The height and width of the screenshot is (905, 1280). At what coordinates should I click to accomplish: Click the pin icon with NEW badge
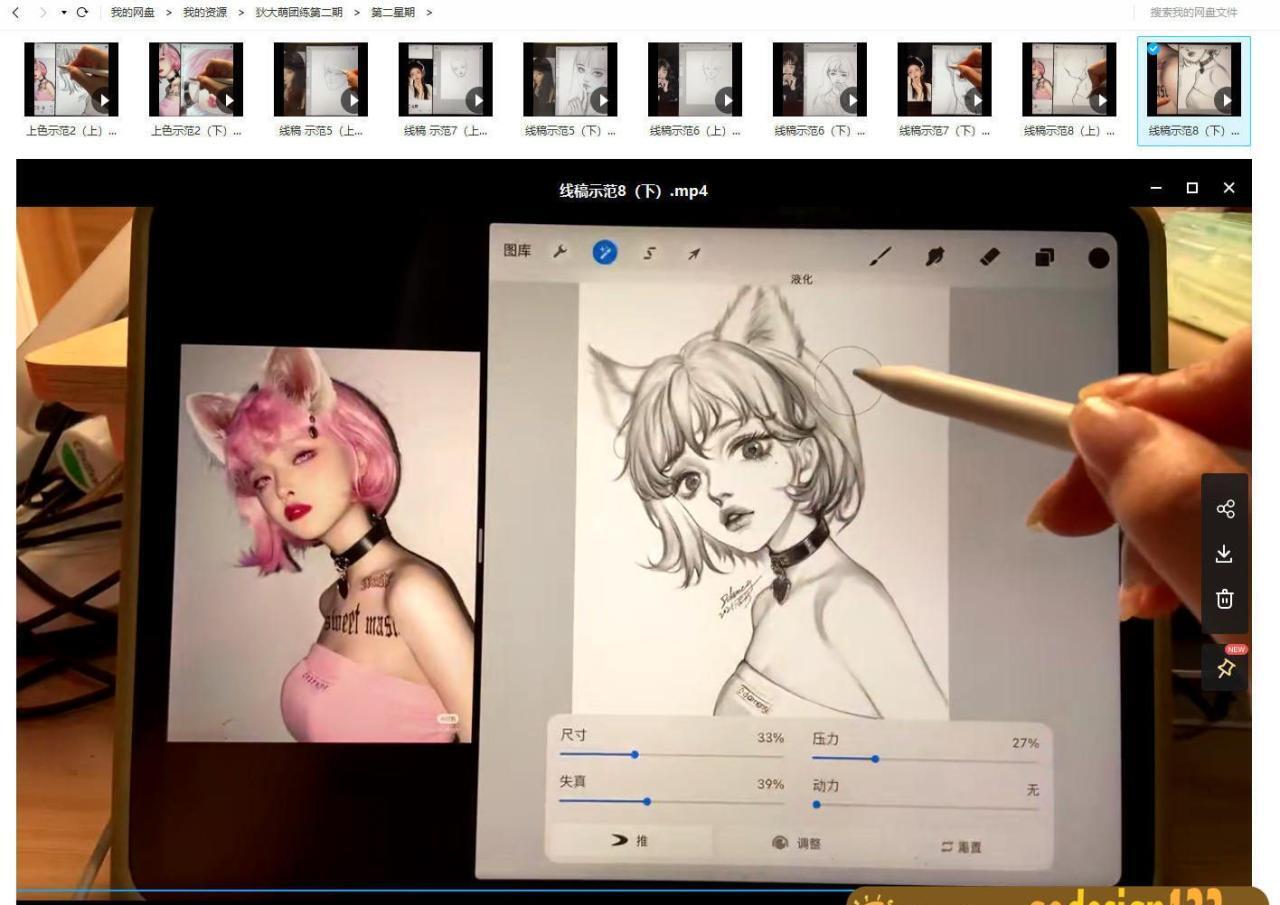[x=1225, y=668]
